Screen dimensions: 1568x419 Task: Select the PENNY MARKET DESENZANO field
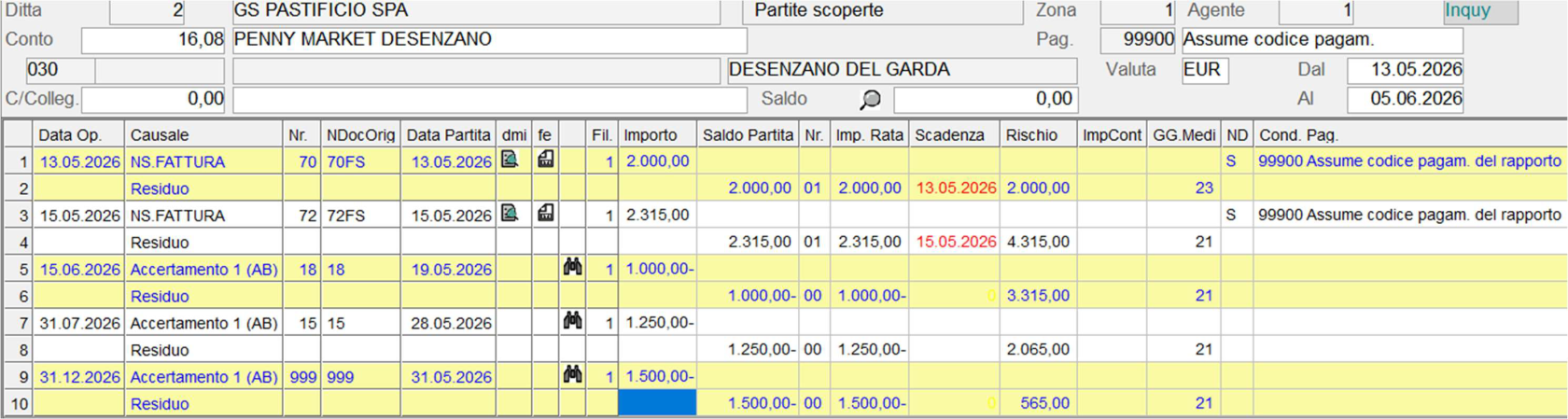coord(489,40)
